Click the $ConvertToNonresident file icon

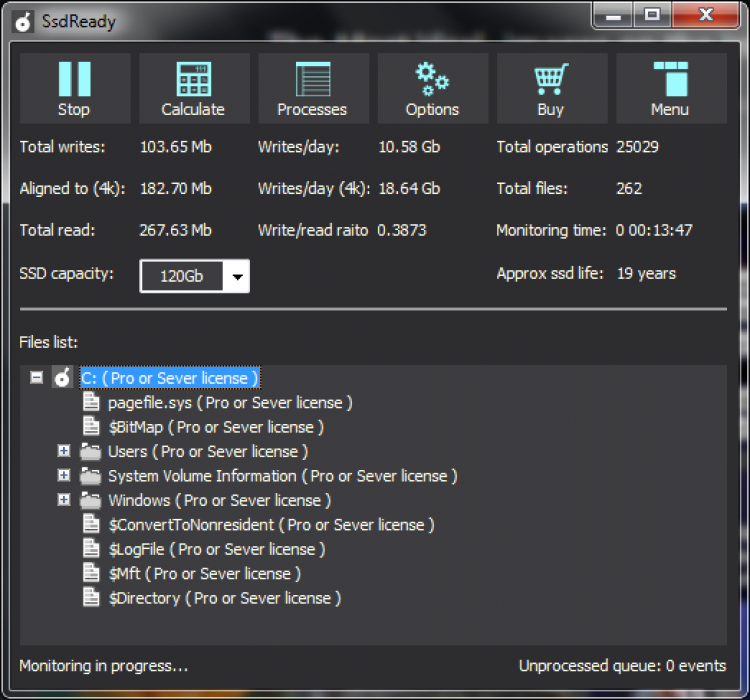click(91, 524)
